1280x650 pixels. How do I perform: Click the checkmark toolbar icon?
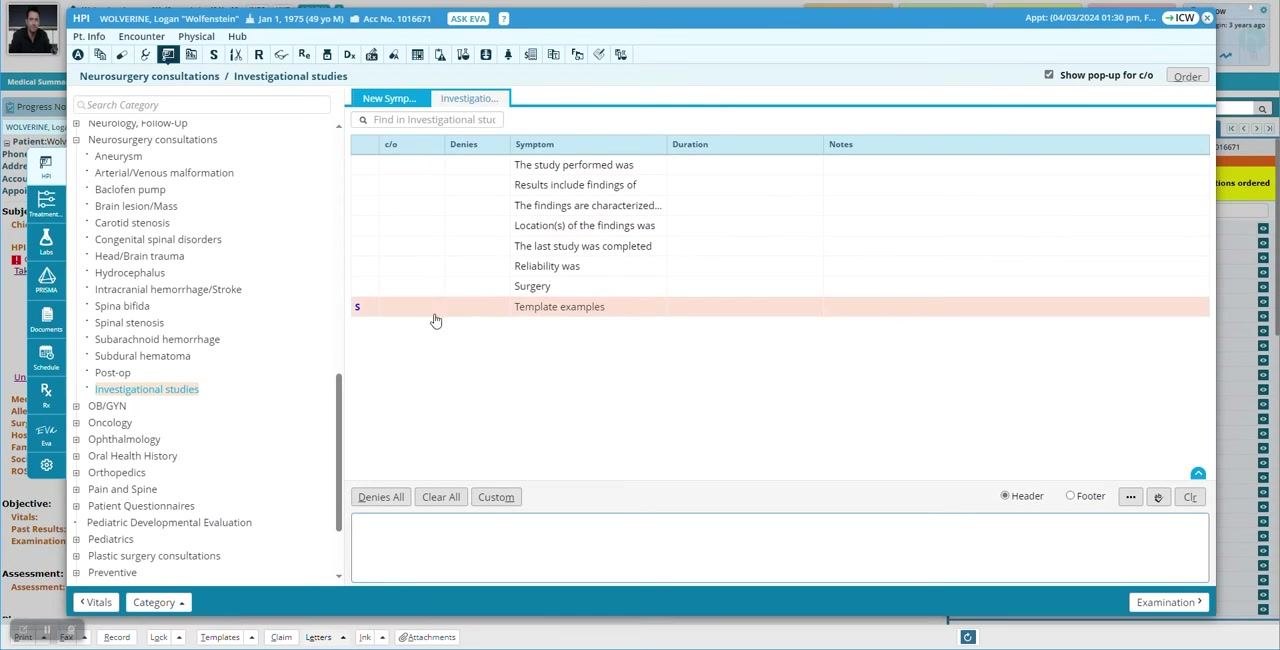click(x=599, y=54)
